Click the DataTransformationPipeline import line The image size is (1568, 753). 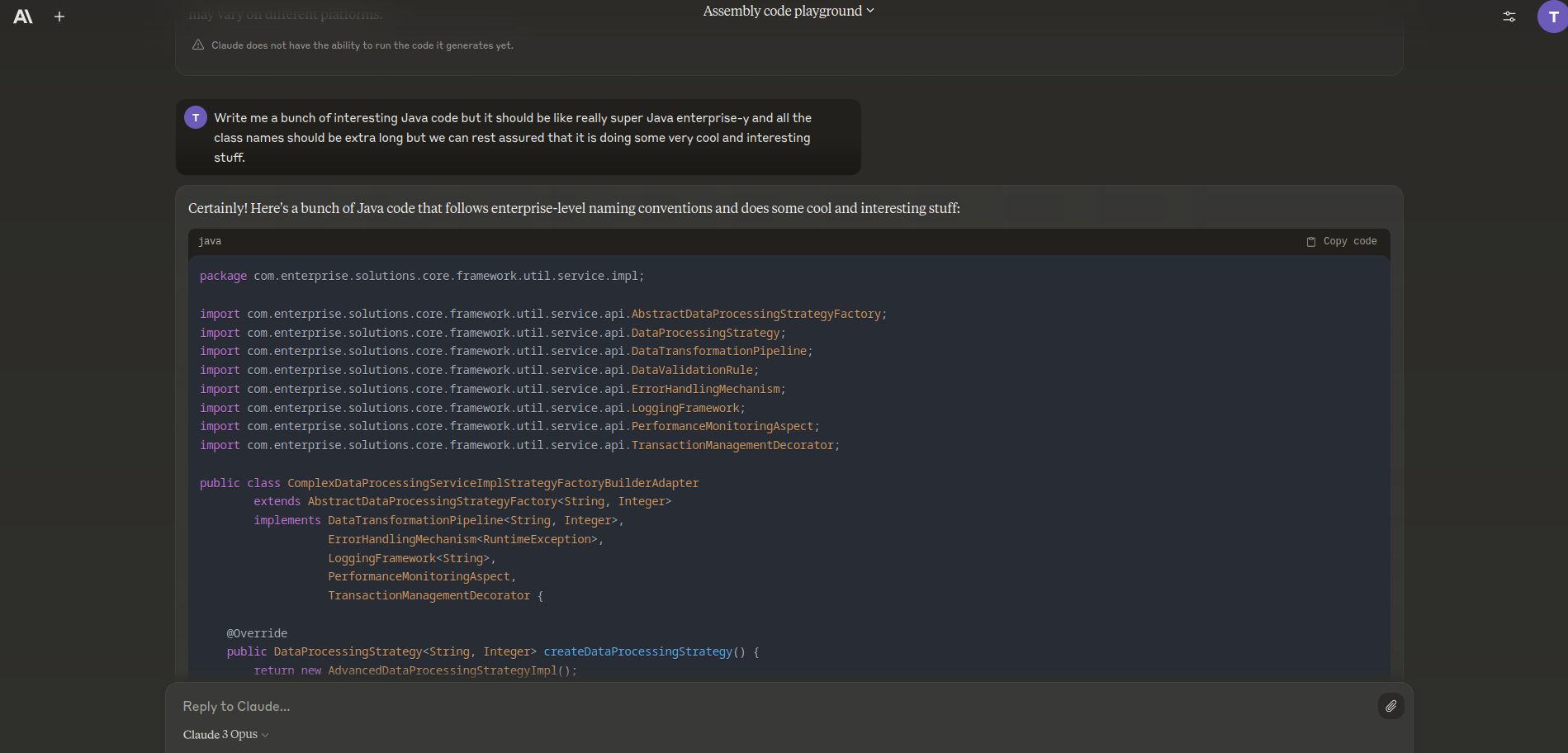coord(506,351)
